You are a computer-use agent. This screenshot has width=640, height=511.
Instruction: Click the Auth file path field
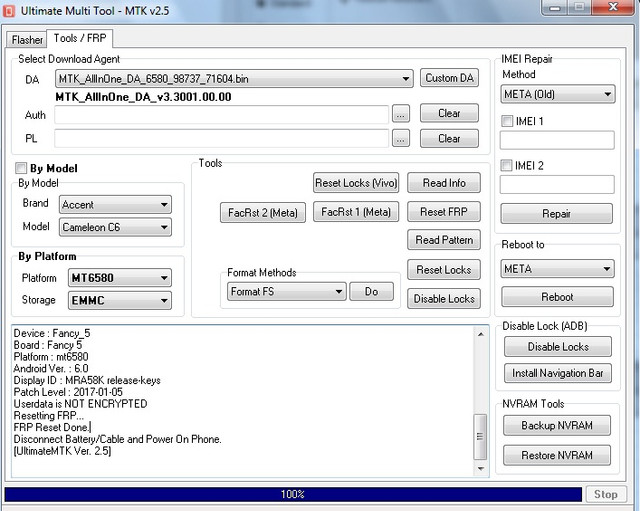click(x=221, y=114)
